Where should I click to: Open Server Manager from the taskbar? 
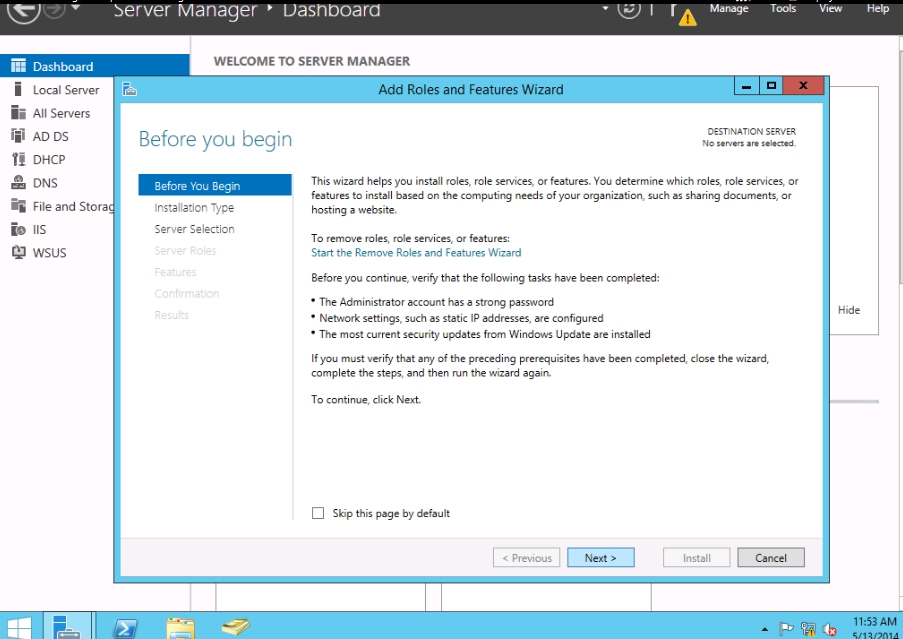pyautogui.click(x=67, y=626)
